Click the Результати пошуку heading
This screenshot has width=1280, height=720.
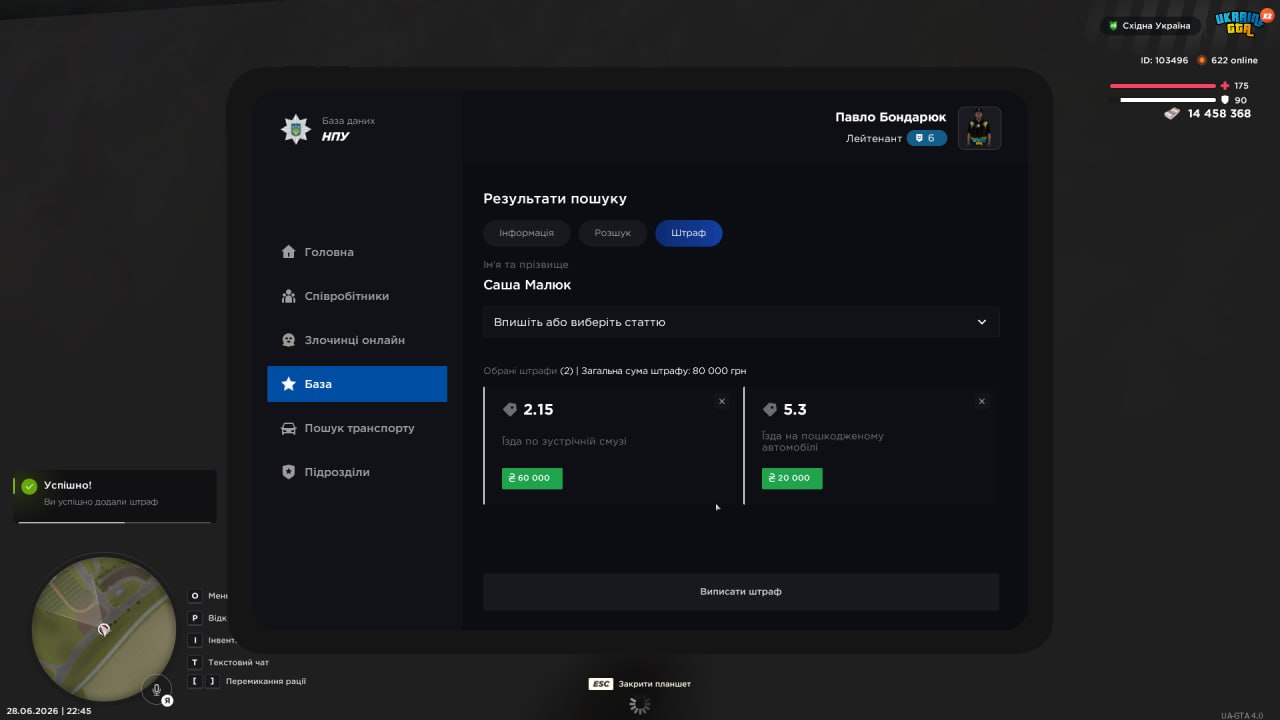pyautogui.click(x=555, y=199)
